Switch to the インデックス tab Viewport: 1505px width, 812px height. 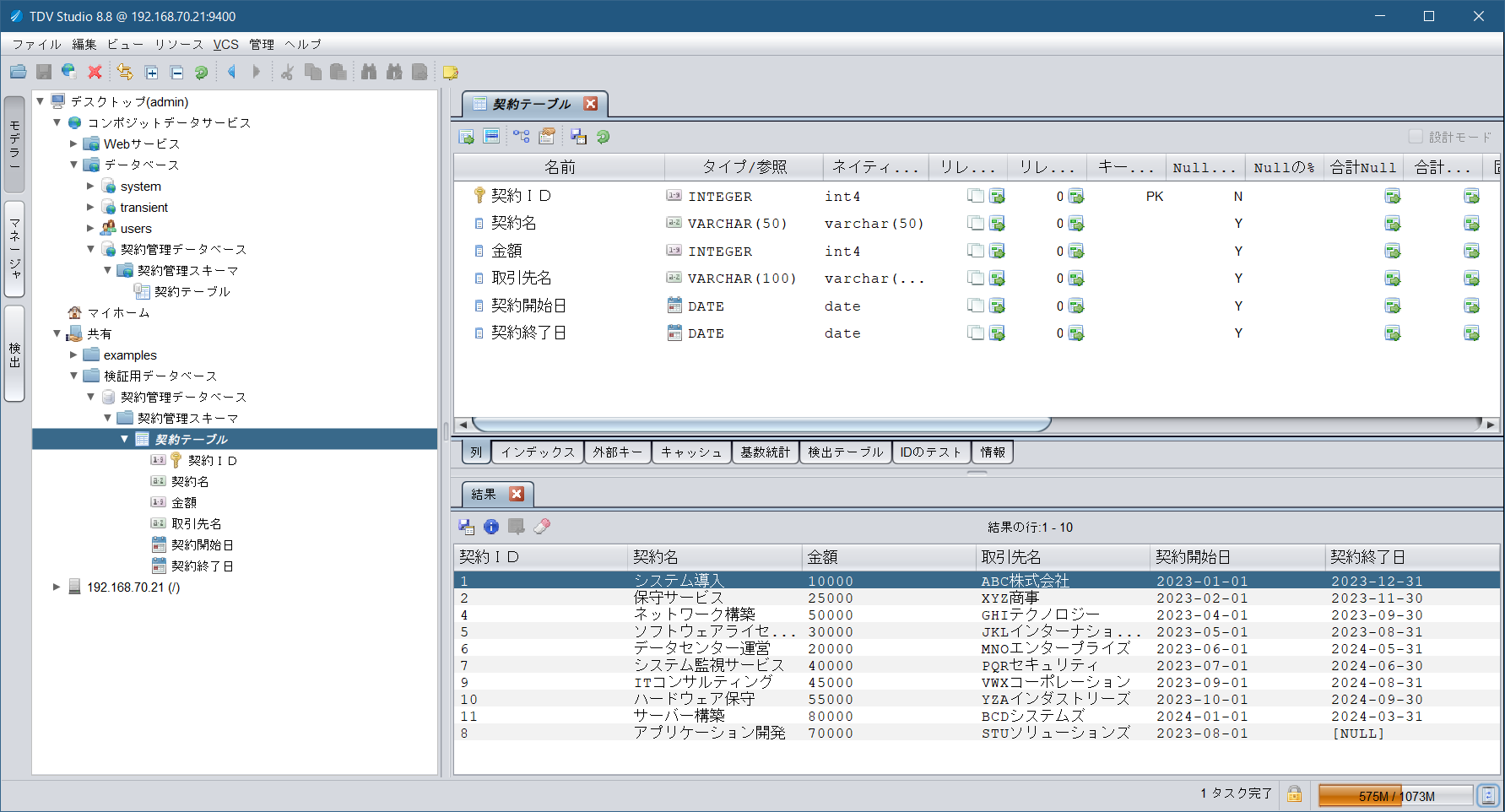tap(538, 452)
